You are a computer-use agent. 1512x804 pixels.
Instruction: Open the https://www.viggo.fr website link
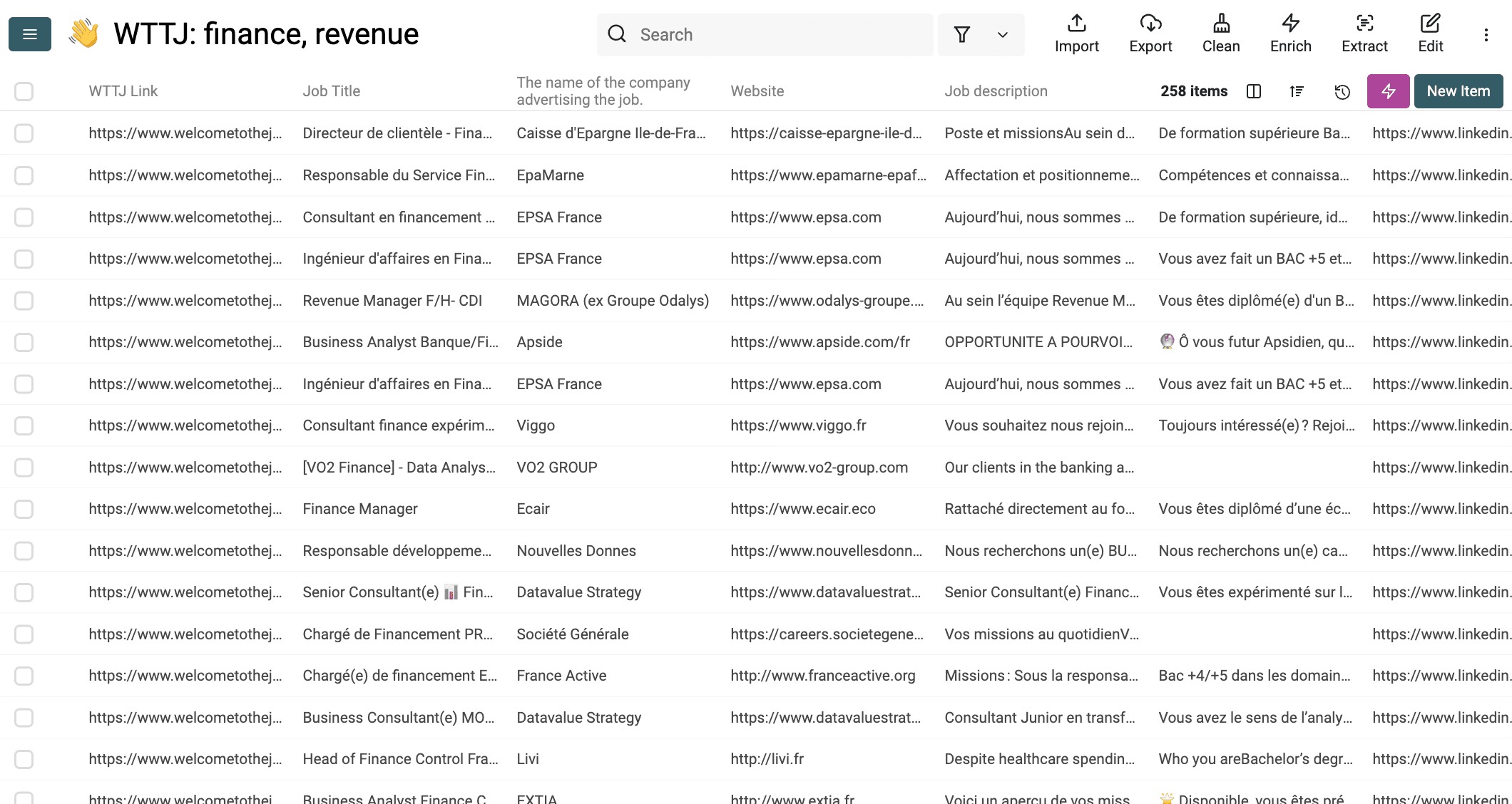coord(798,426)
